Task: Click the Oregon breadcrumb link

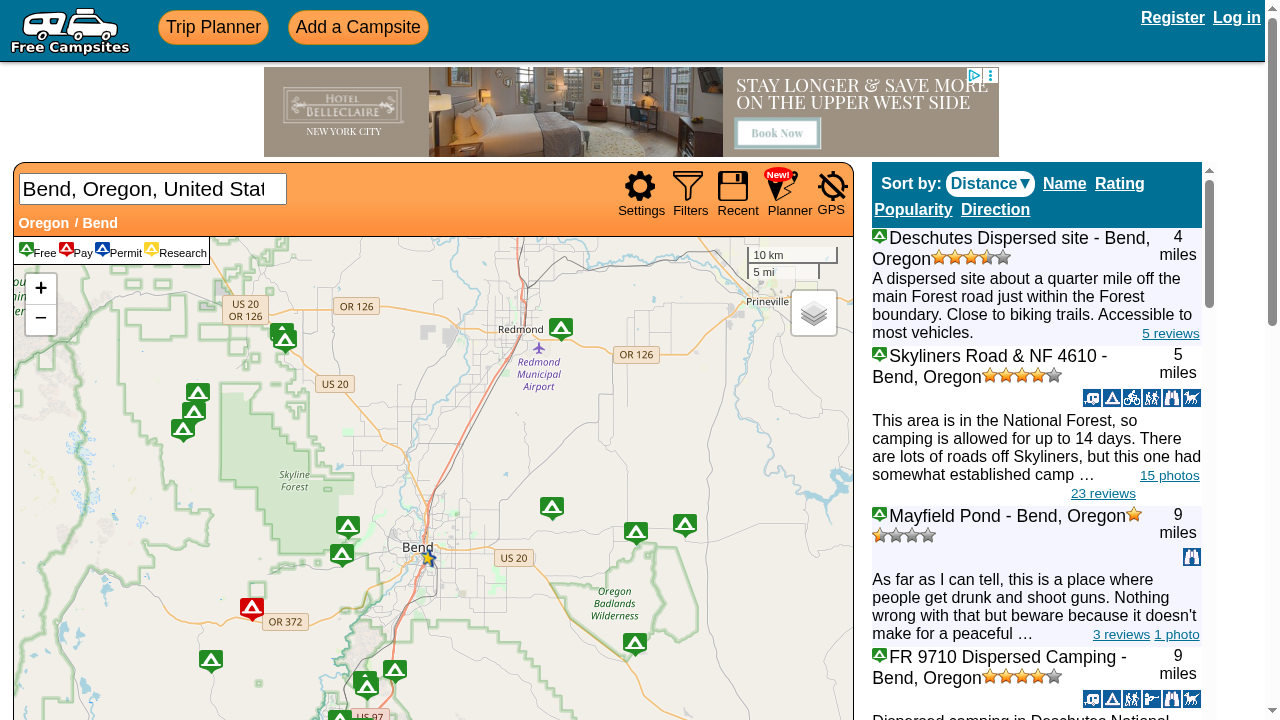Action: click(x=44, y=223)
